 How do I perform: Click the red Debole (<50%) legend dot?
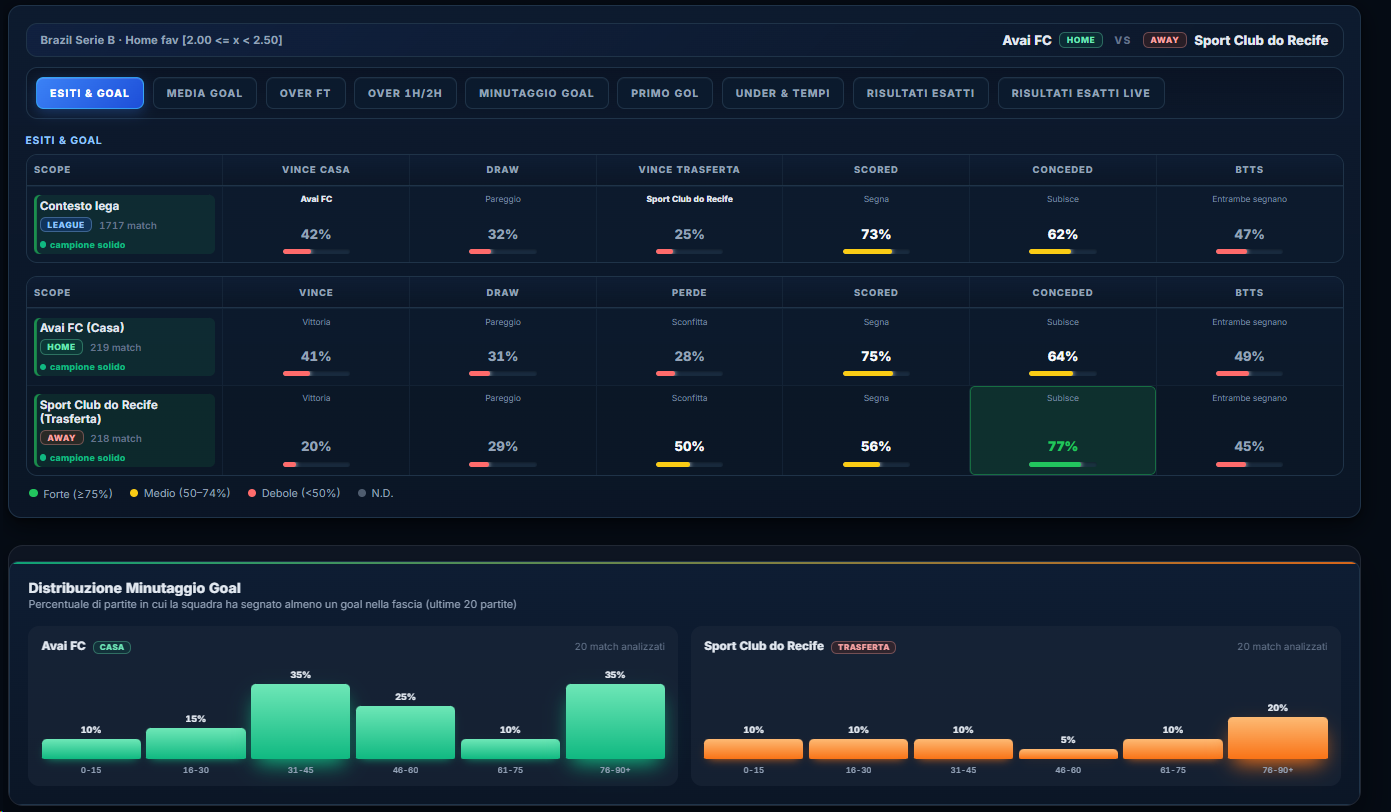(252, 493)
